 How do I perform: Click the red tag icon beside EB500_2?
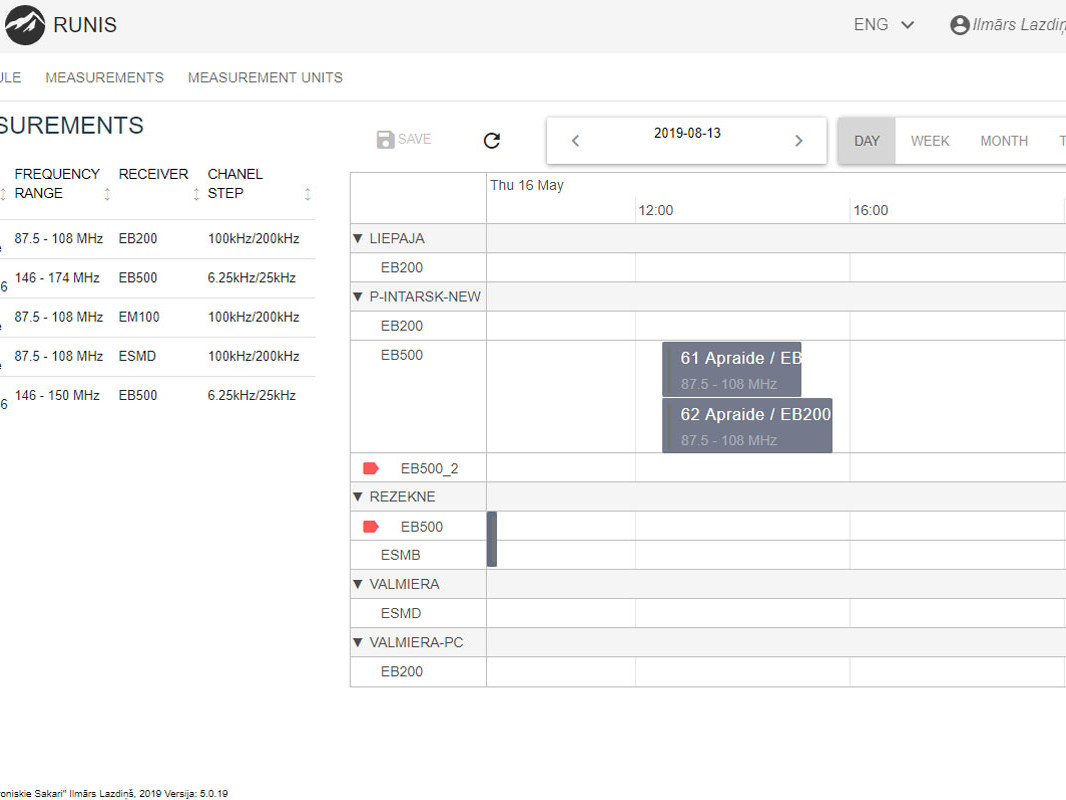coord(371,468)
